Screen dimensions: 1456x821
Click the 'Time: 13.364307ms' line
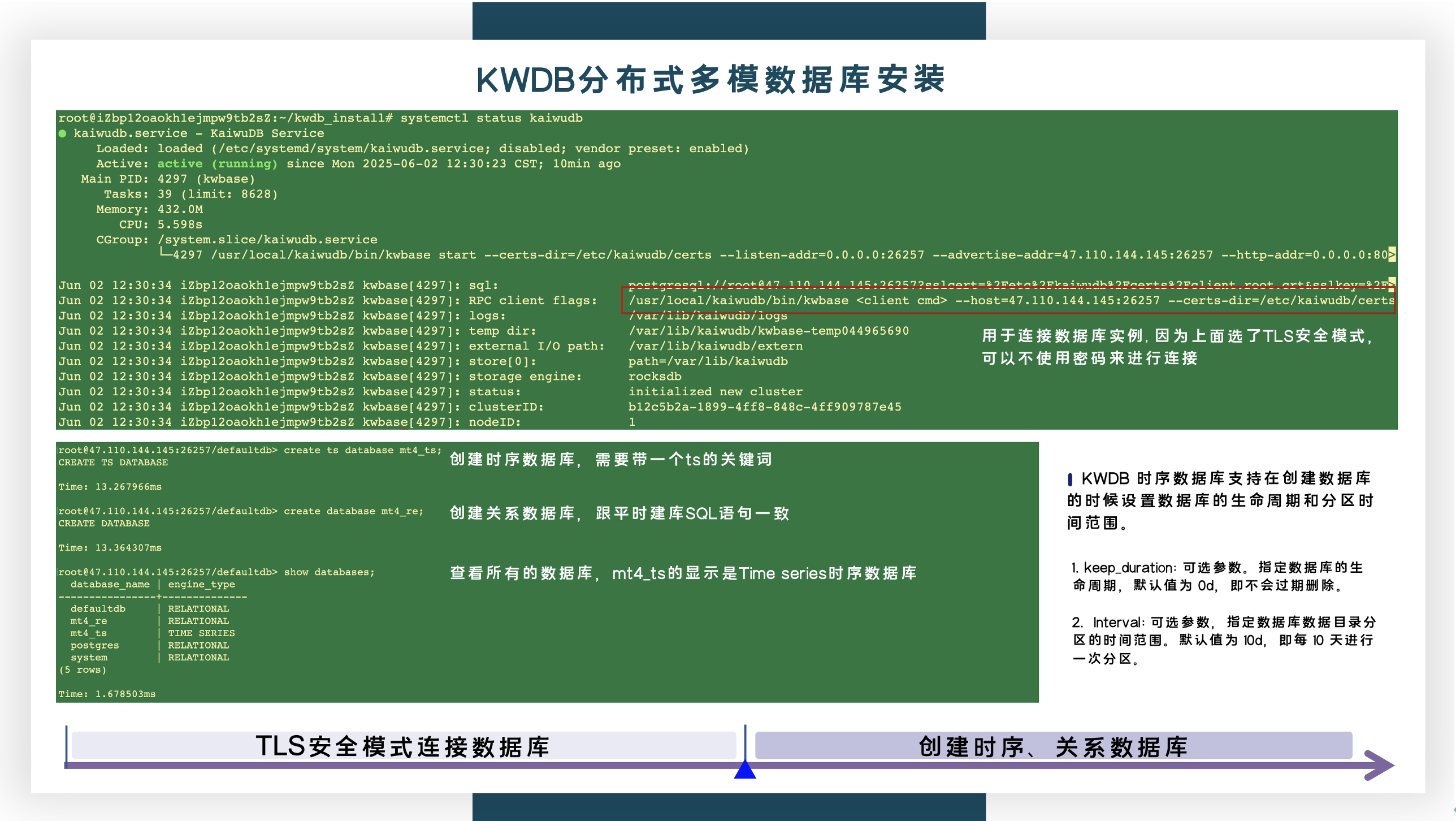click(x=110, y=548)
